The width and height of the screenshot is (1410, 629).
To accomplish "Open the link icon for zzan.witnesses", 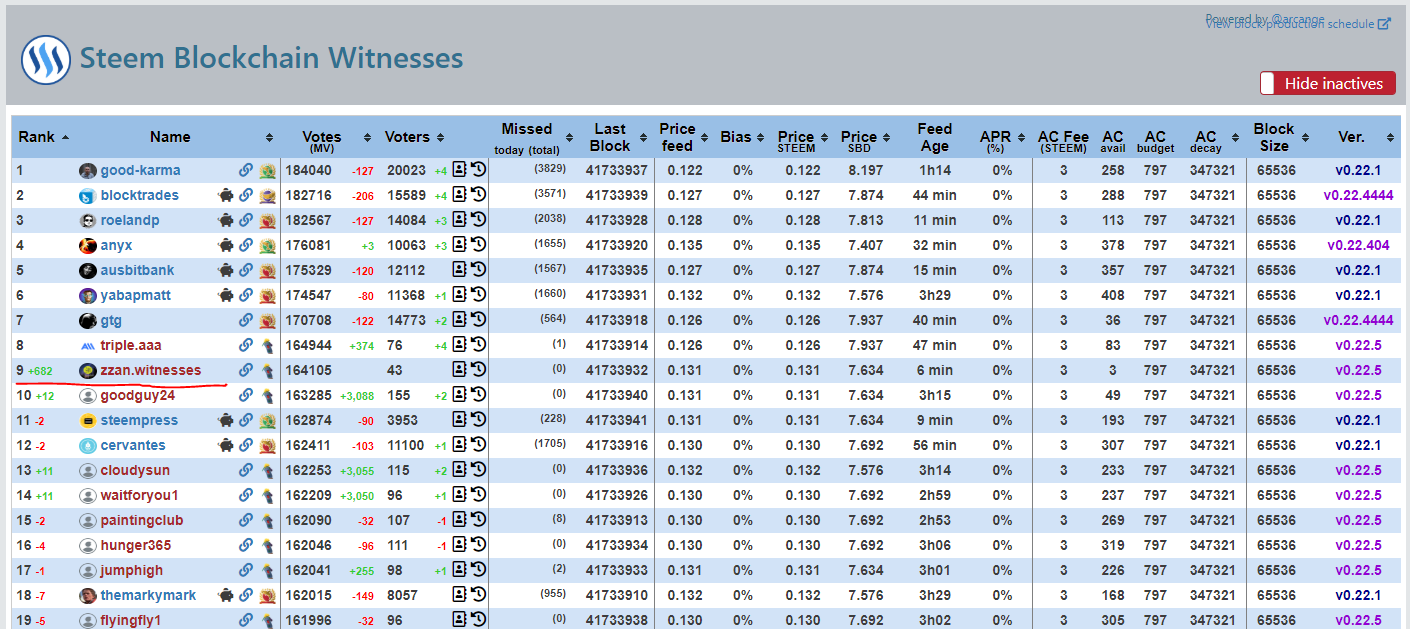I will (246, 370).
